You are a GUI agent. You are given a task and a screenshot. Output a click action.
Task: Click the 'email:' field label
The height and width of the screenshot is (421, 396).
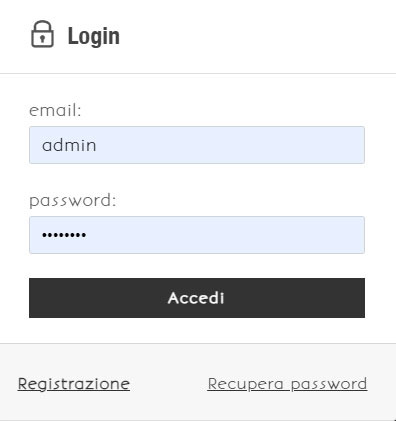55,110
